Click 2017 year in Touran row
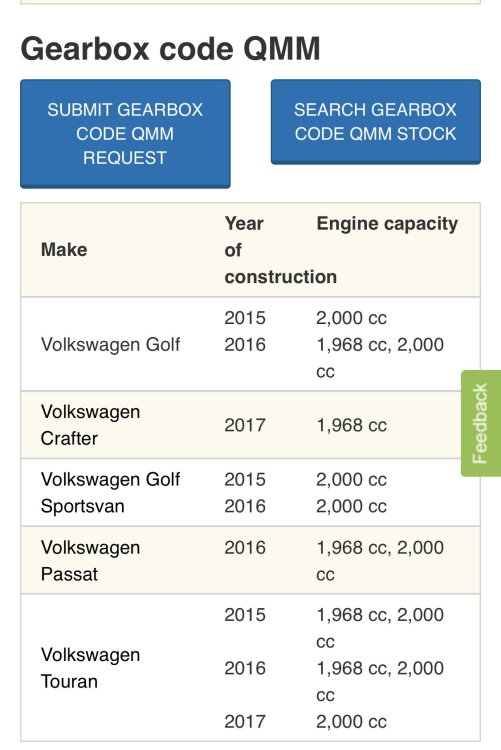The image size is (501, 750). tap(245, 722)
